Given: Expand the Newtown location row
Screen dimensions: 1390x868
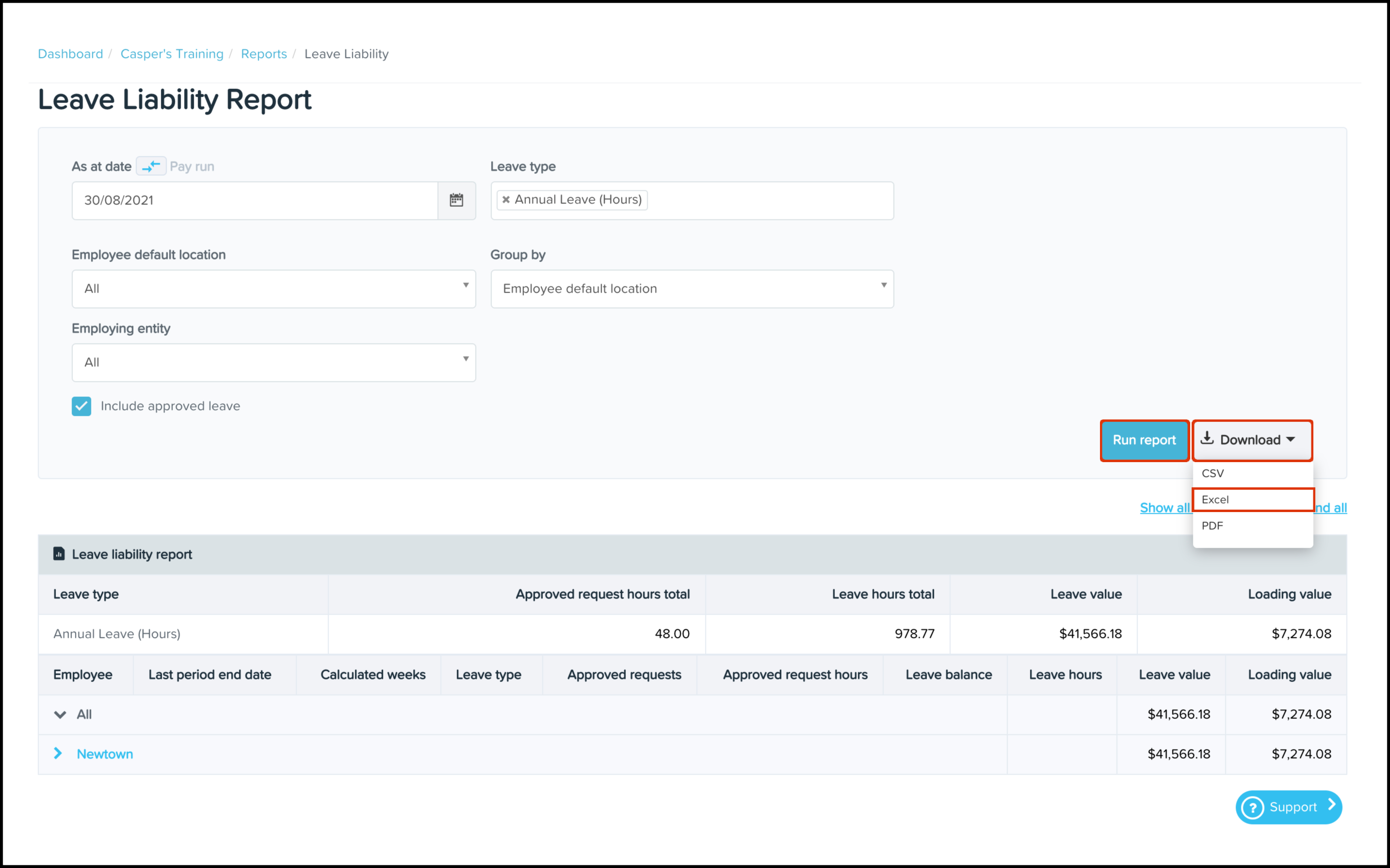Looking at the screenshot, I should pyautogui.click(x=58, y=754).
